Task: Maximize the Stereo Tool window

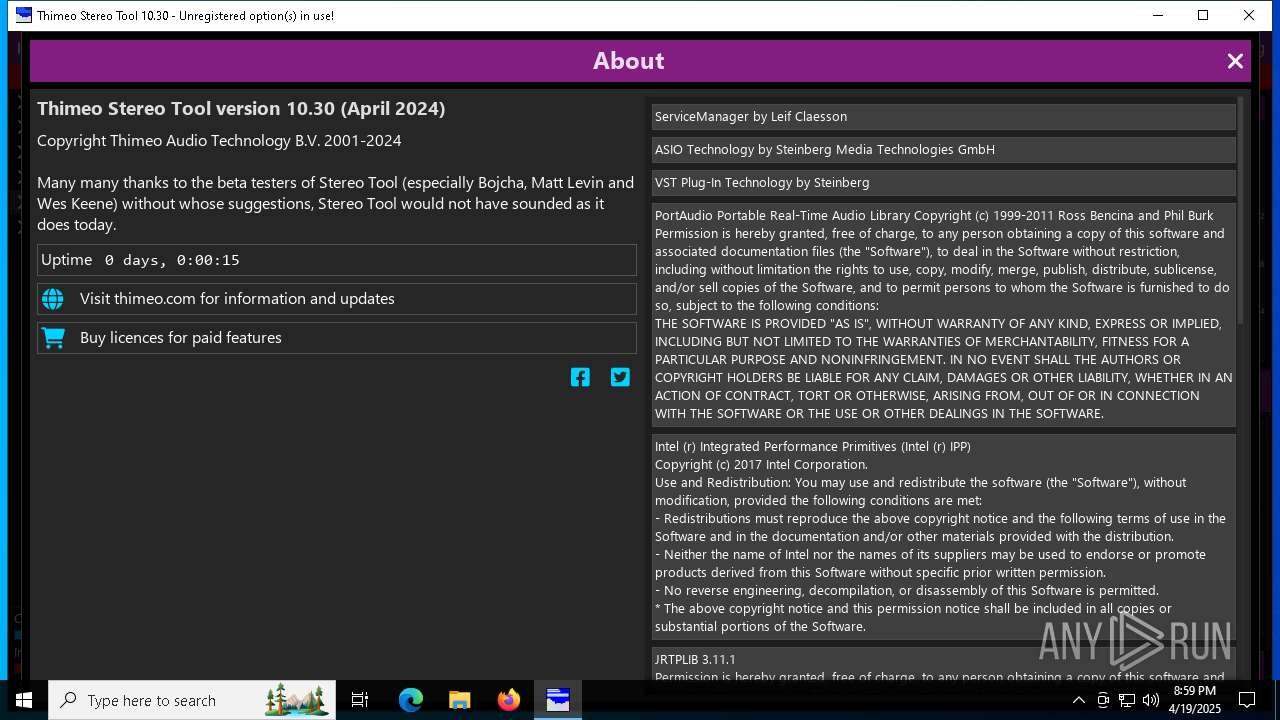Action: (1203, 15)
